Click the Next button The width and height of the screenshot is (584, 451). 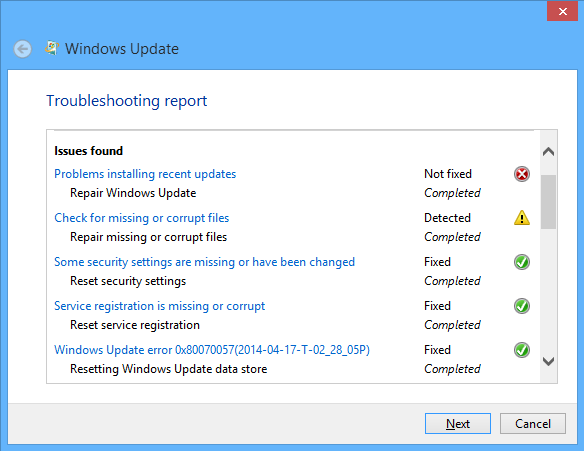tap(458, 423)
